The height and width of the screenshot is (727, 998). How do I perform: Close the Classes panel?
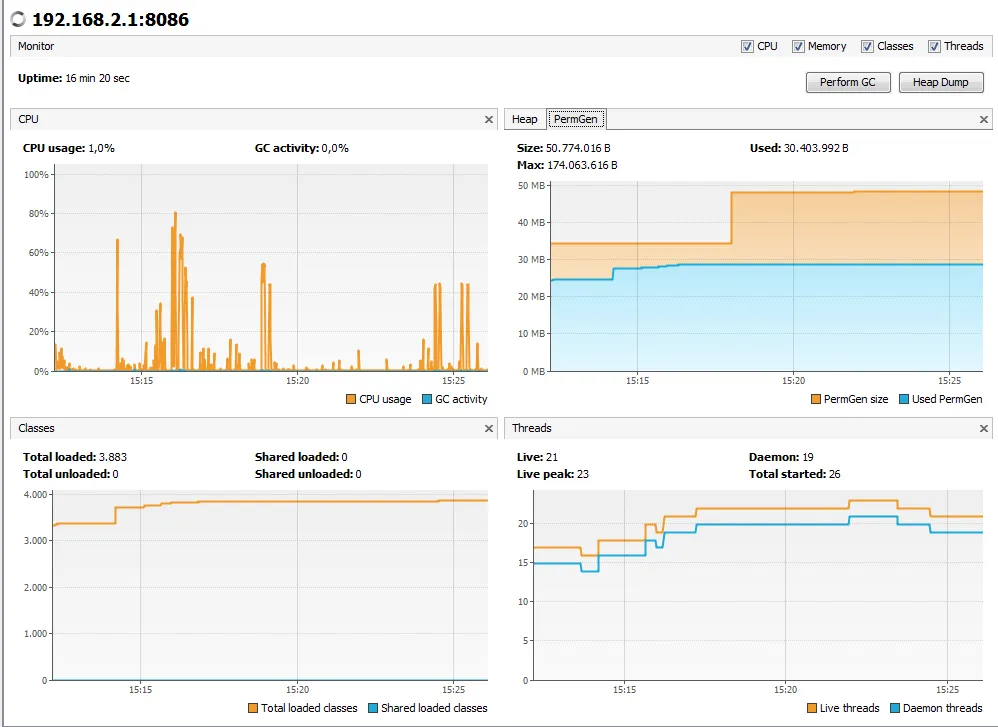[x=489, y=428]
